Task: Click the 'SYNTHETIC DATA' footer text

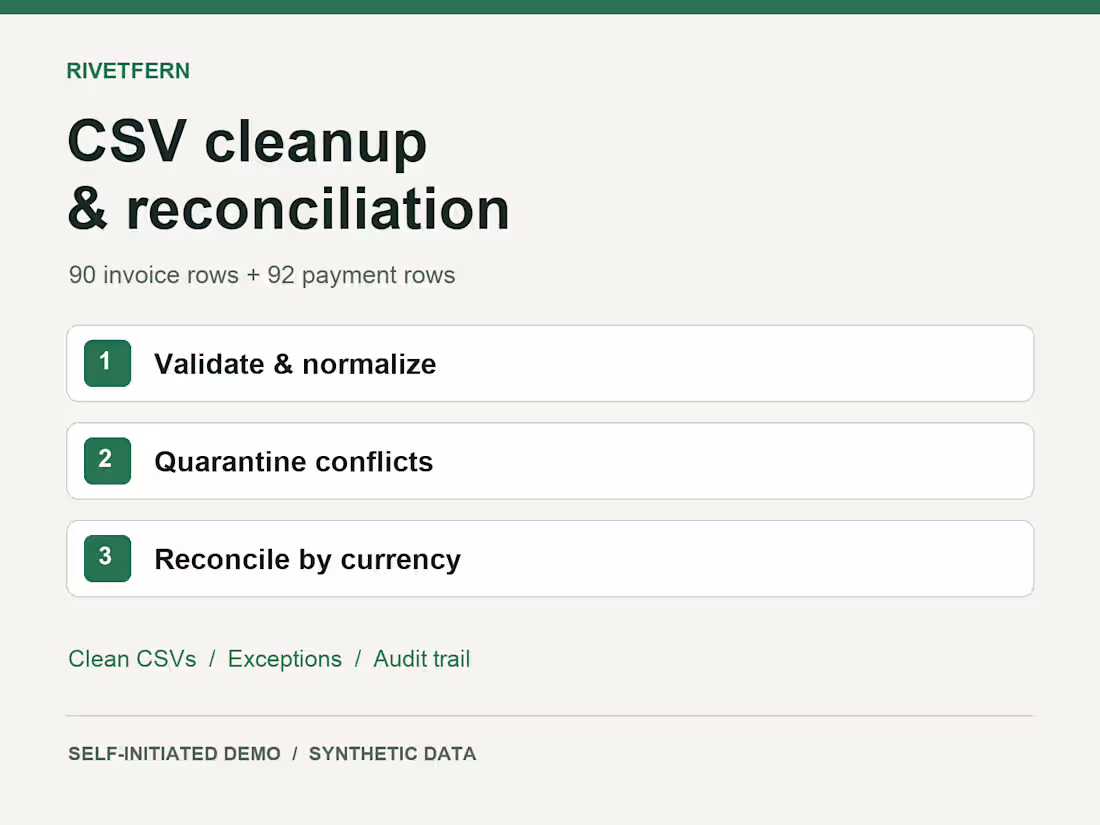Action: 392,753
